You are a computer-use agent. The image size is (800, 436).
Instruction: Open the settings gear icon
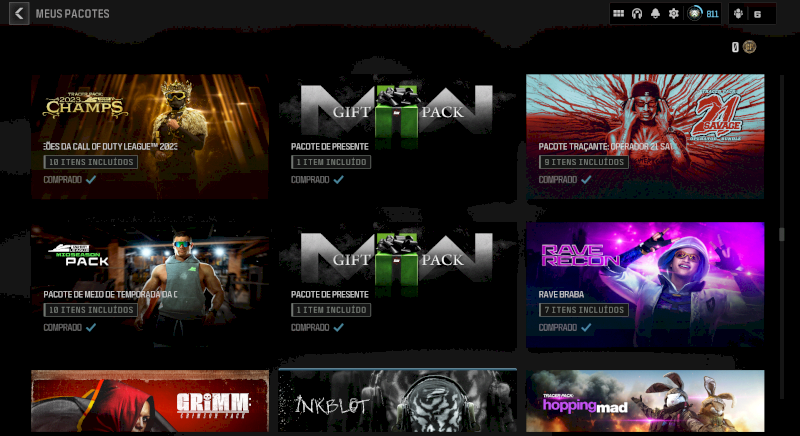673,14
